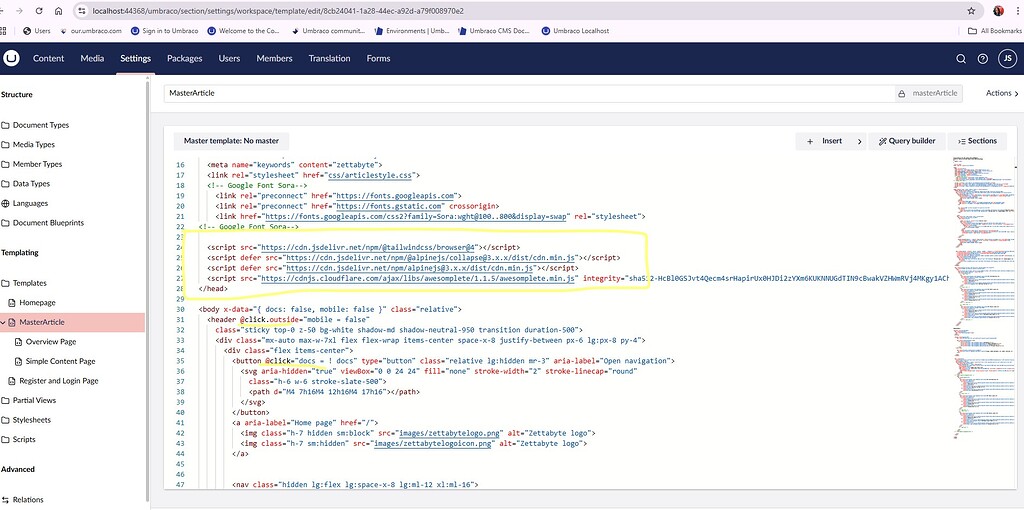Open the Packages section
The width and height of the screenshot is (1024, 510).
click(x=185, y=58)
